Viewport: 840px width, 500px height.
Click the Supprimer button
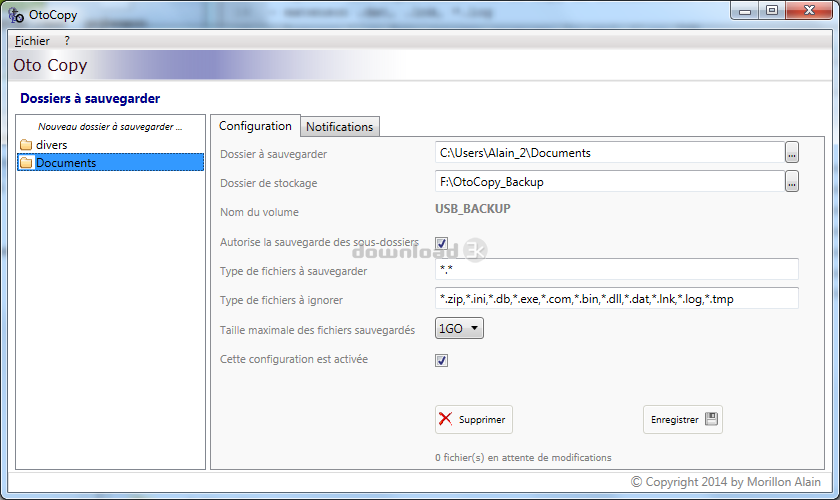point(474,420)
